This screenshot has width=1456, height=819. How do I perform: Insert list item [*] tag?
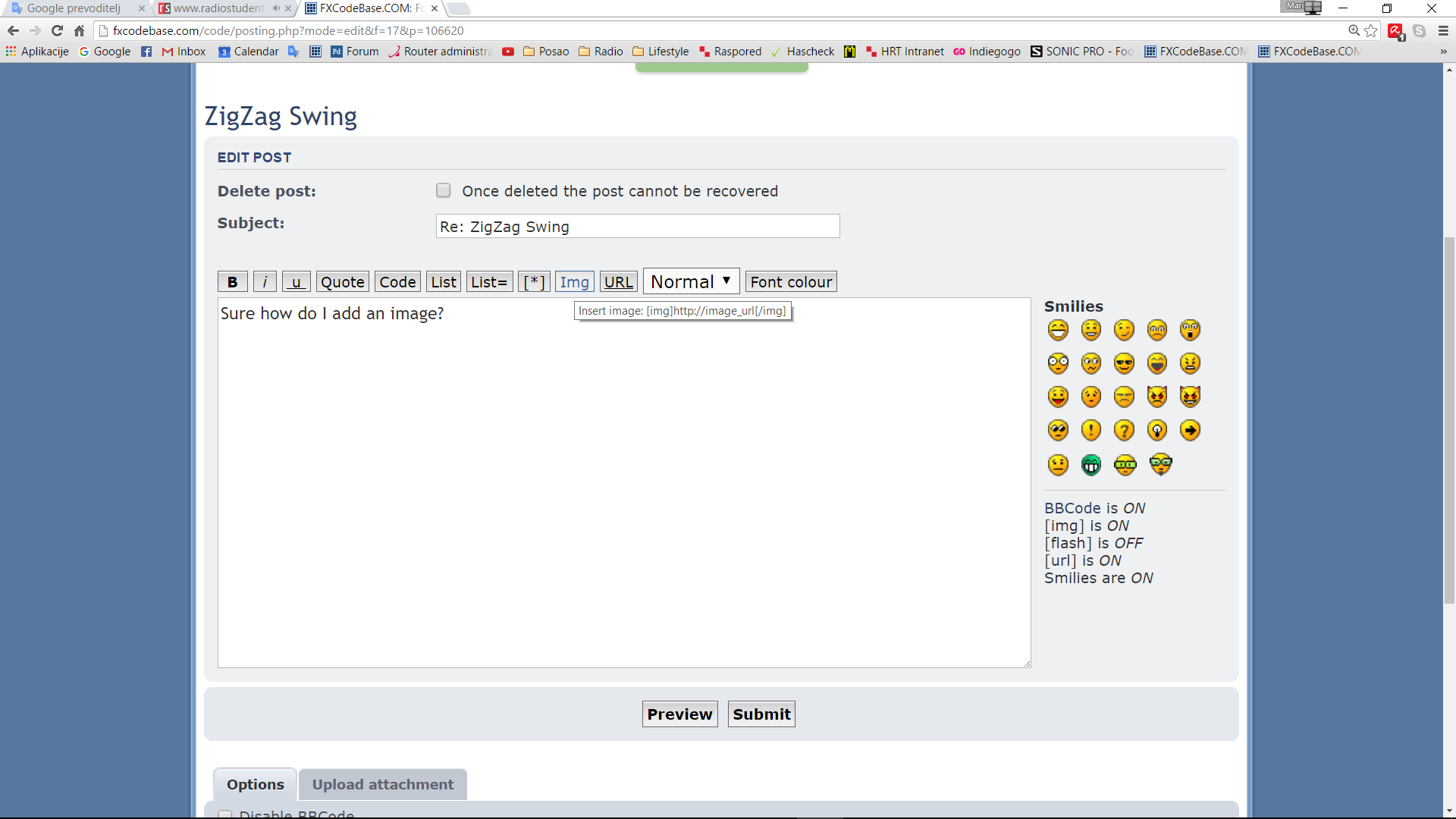pyautogui.click(x=534, y=282)
